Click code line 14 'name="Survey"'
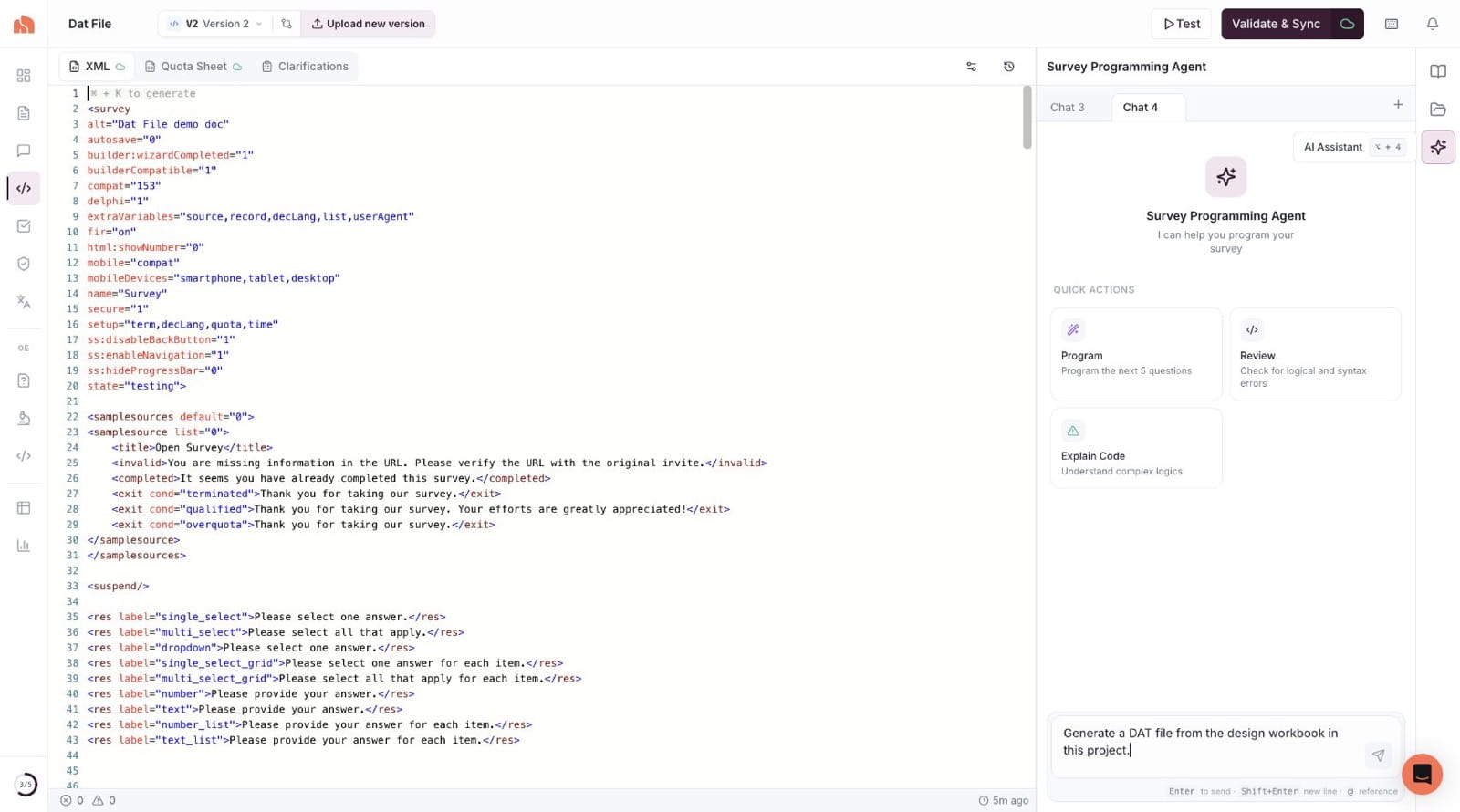Image resolution: width=1460 pixels, height=812 pixels. point(127,294)
